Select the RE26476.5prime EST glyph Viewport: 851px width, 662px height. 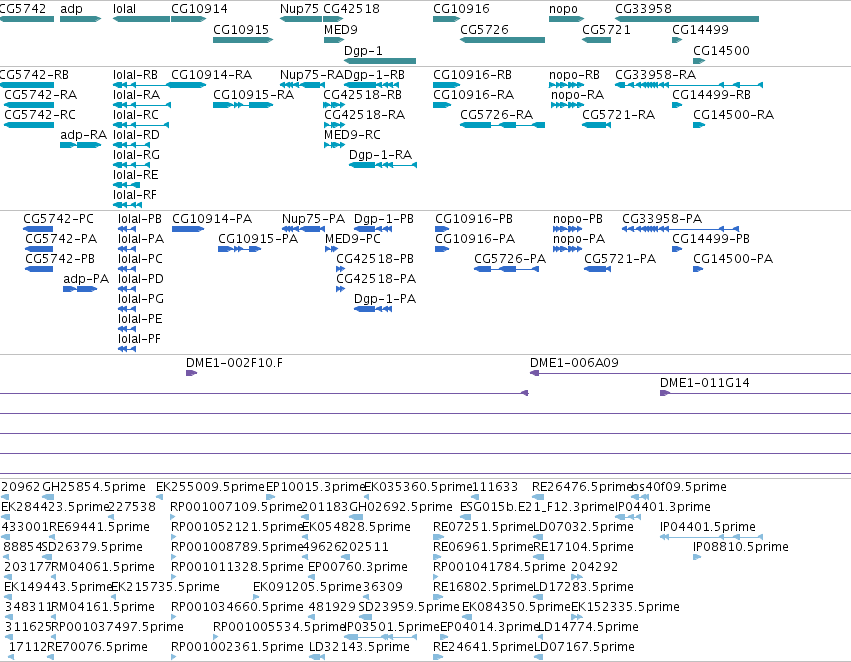coord(538,497)
